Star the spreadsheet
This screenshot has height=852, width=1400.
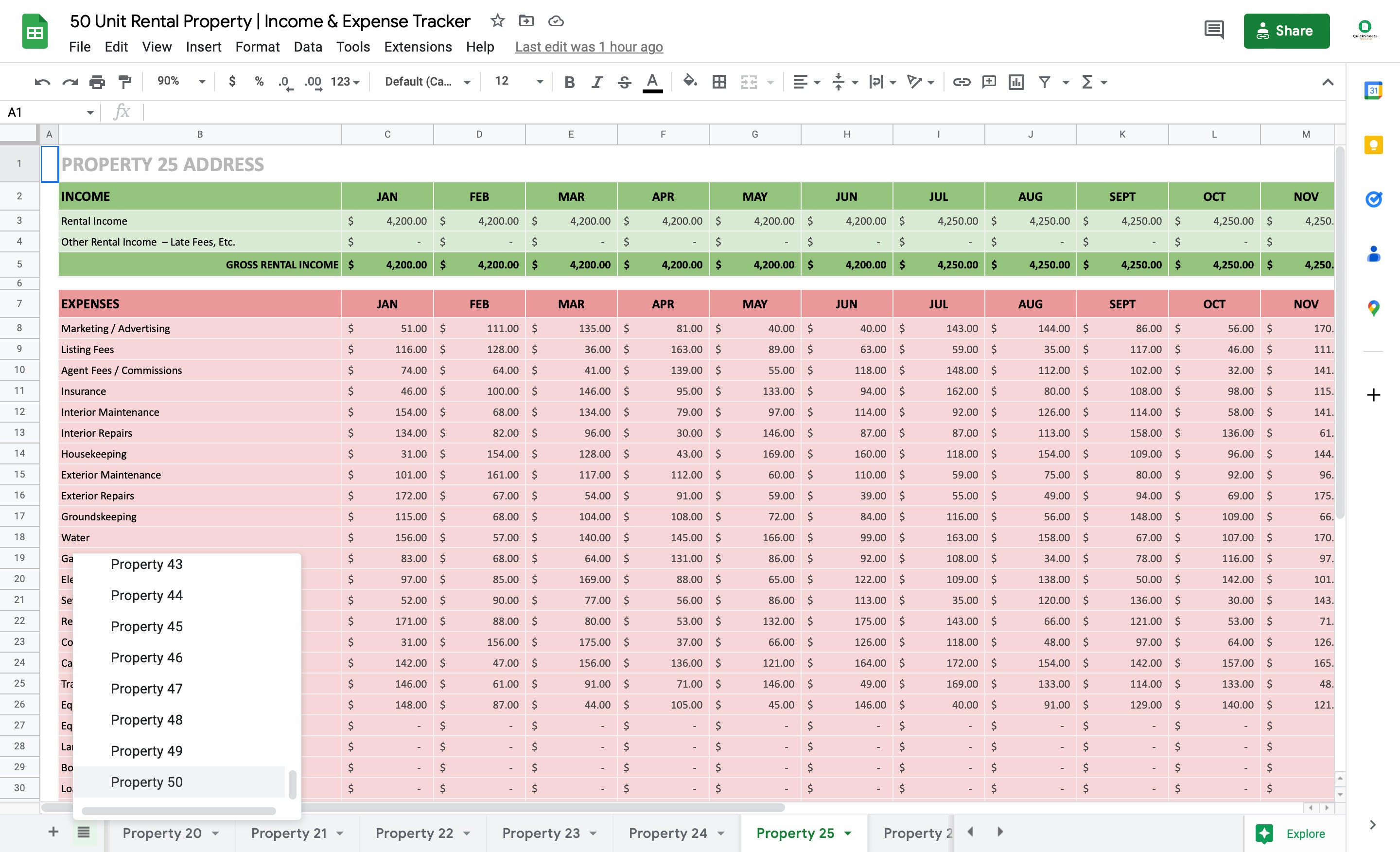click(497, 20)
